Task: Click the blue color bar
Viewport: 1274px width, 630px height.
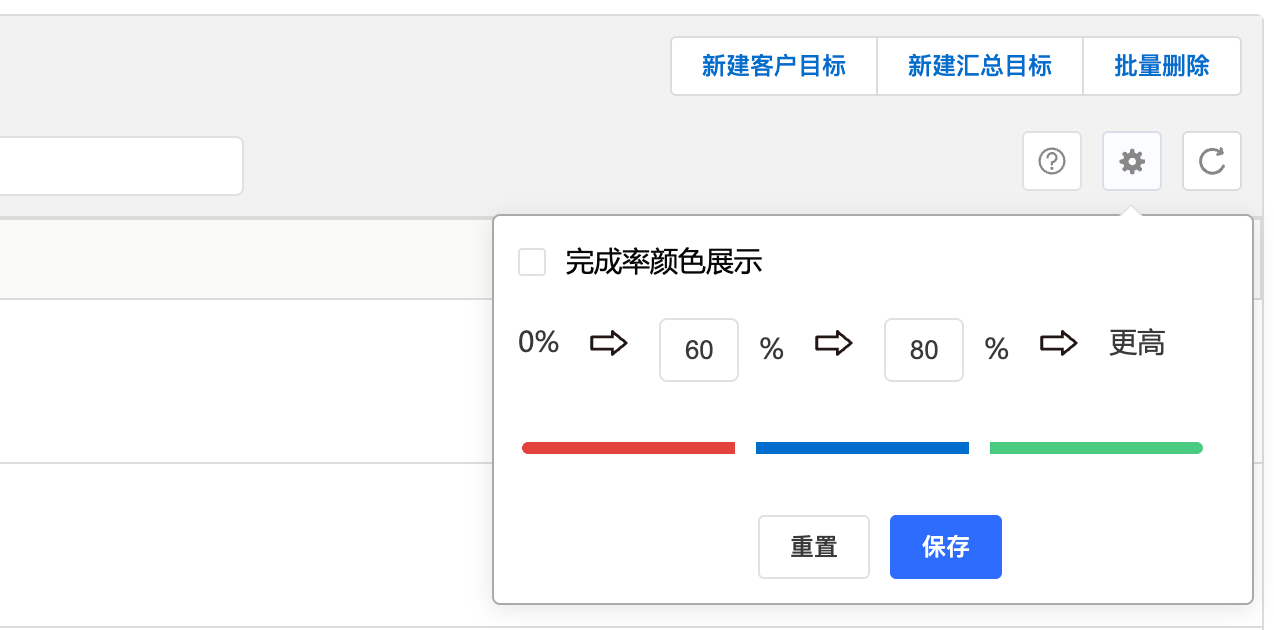Action: click(x=862, y=448)
